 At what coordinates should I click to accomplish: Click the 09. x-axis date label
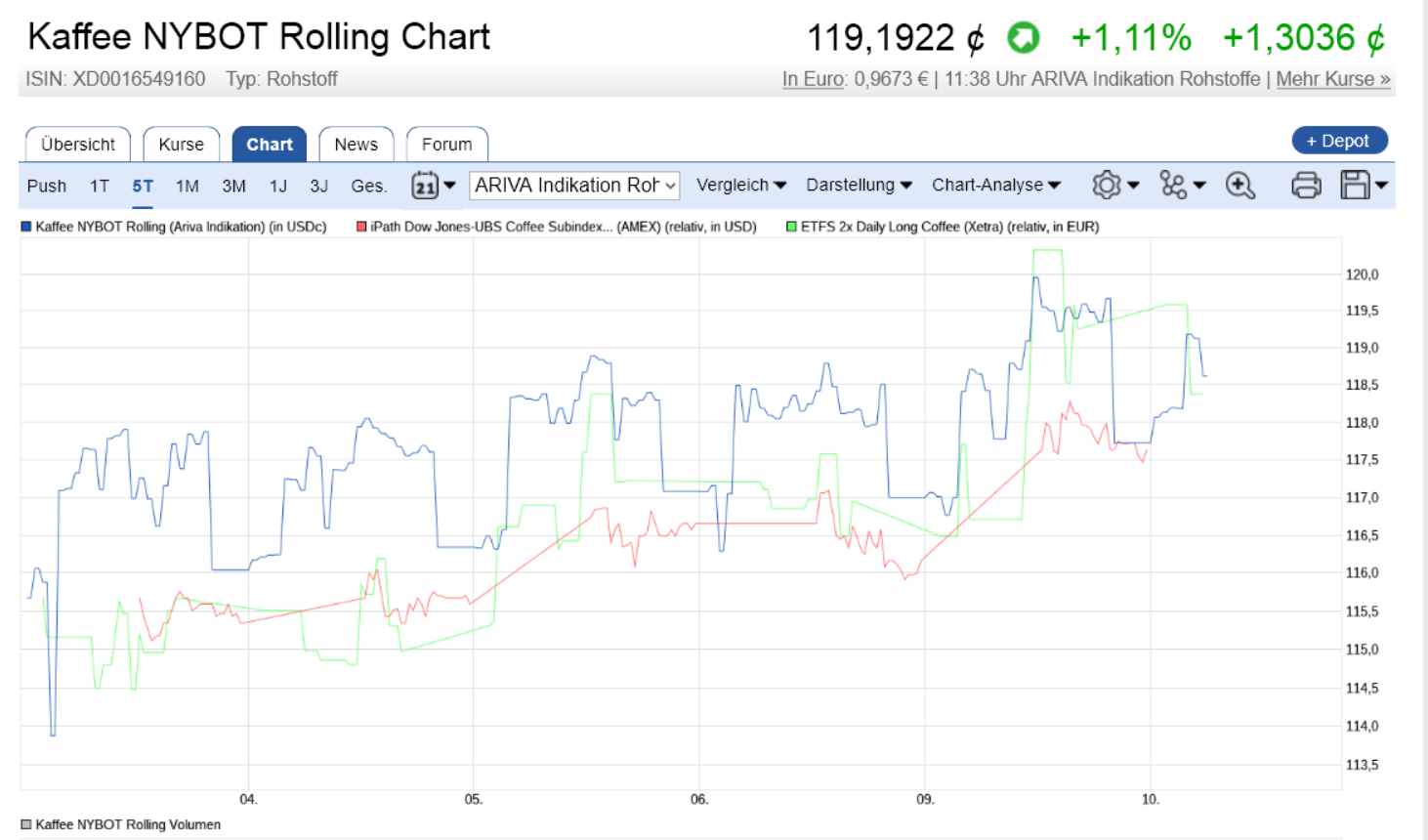(925, 799)
